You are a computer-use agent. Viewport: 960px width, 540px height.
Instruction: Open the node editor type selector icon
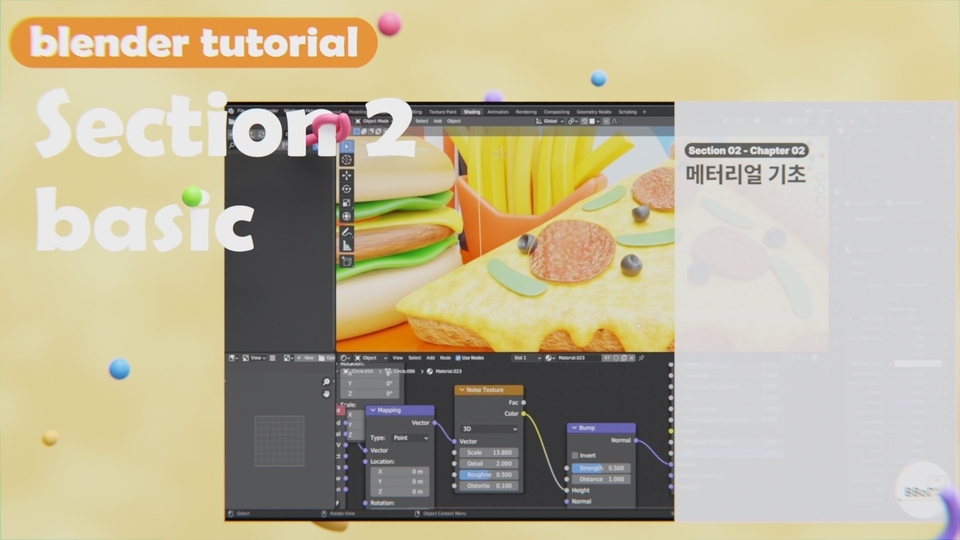point(345,358)
